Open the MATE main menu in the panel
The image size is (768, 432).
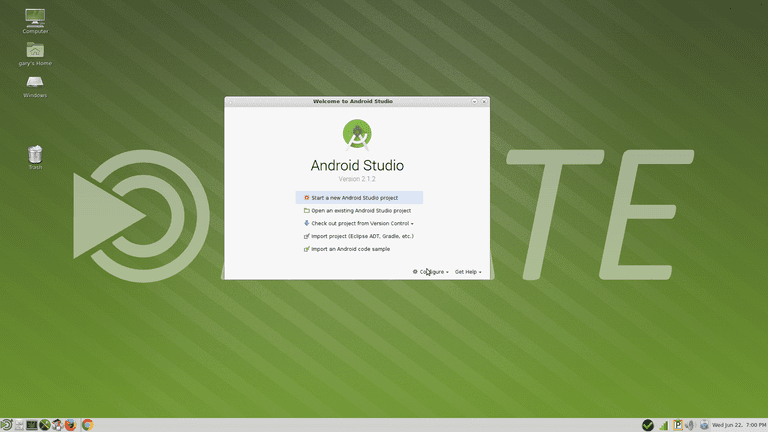(x=6, y=425)
